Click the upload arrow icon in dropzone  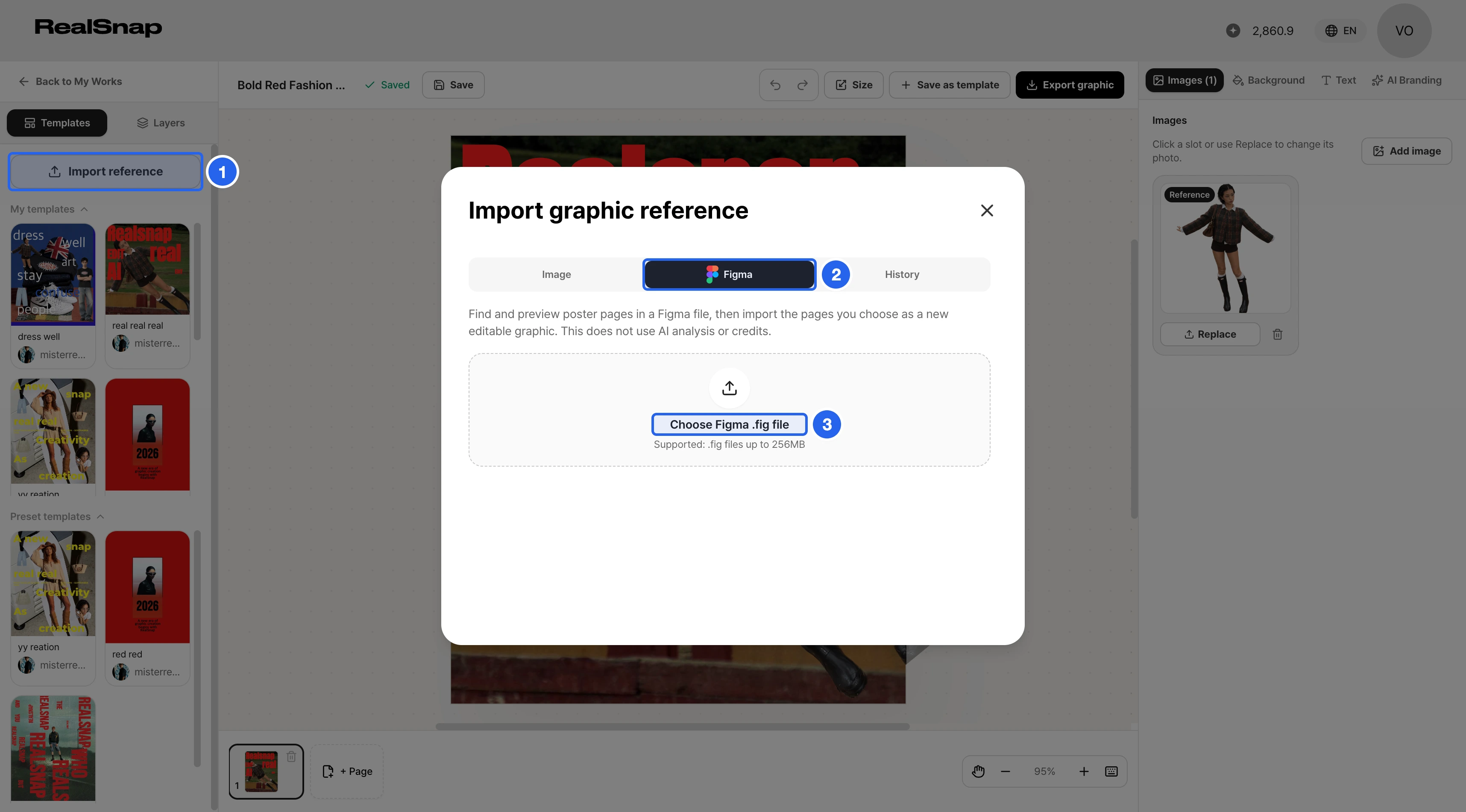[x=729, y=388]
